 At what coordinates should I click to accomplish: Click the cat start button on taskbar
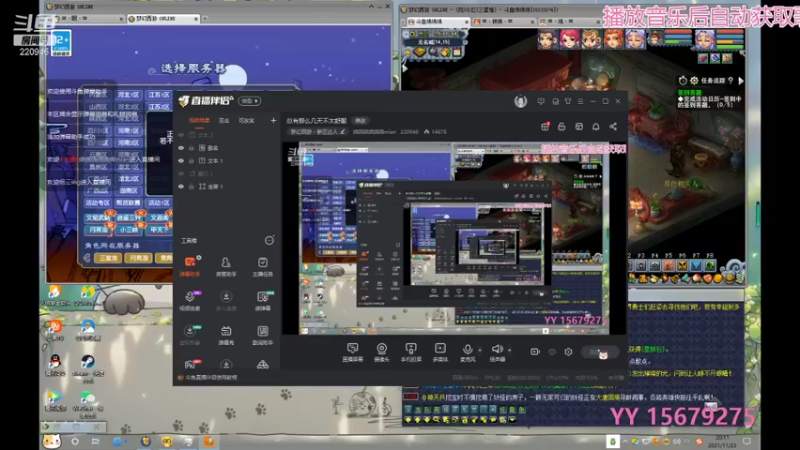click(x=52, y=441)
